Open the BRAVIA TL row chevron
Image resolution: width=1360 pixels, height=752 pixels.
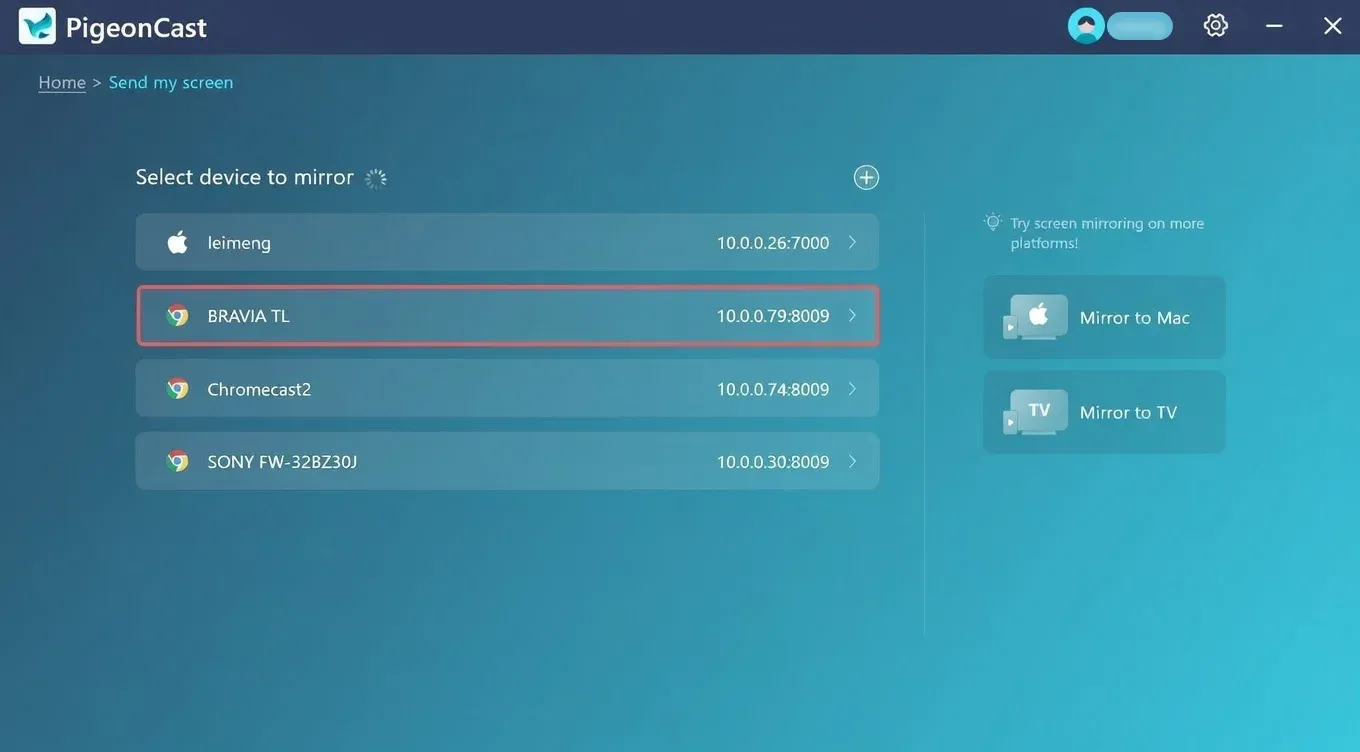tap(852, 316)
